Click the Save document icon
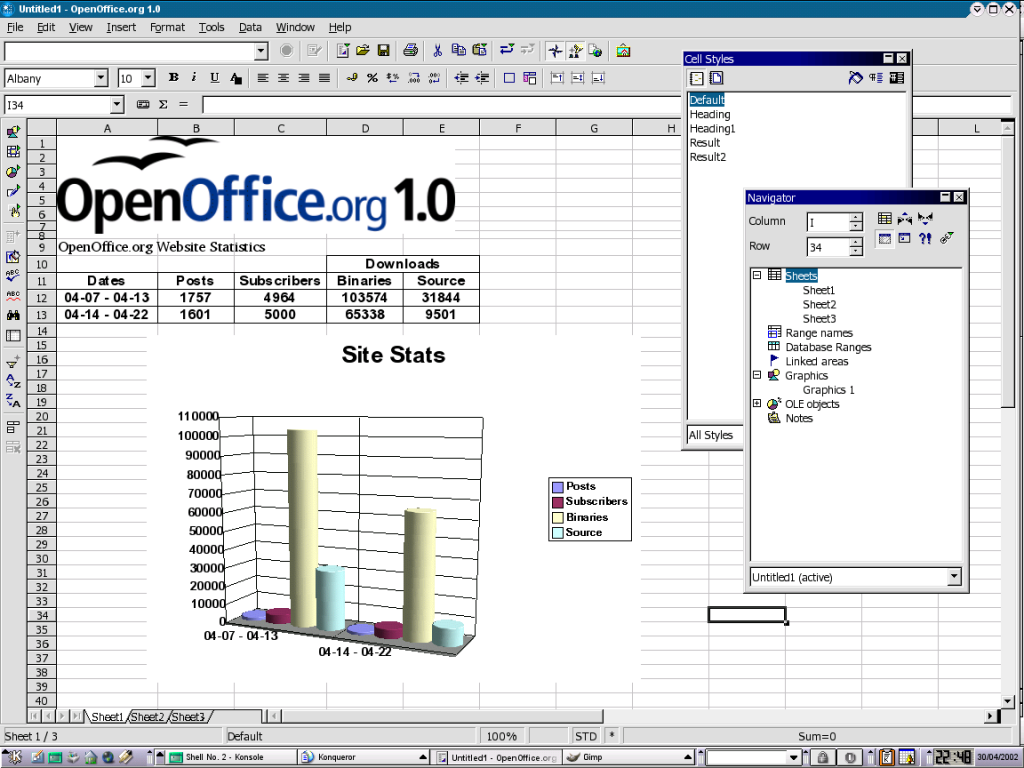1024x768 pixels. [x=382, y=50]
